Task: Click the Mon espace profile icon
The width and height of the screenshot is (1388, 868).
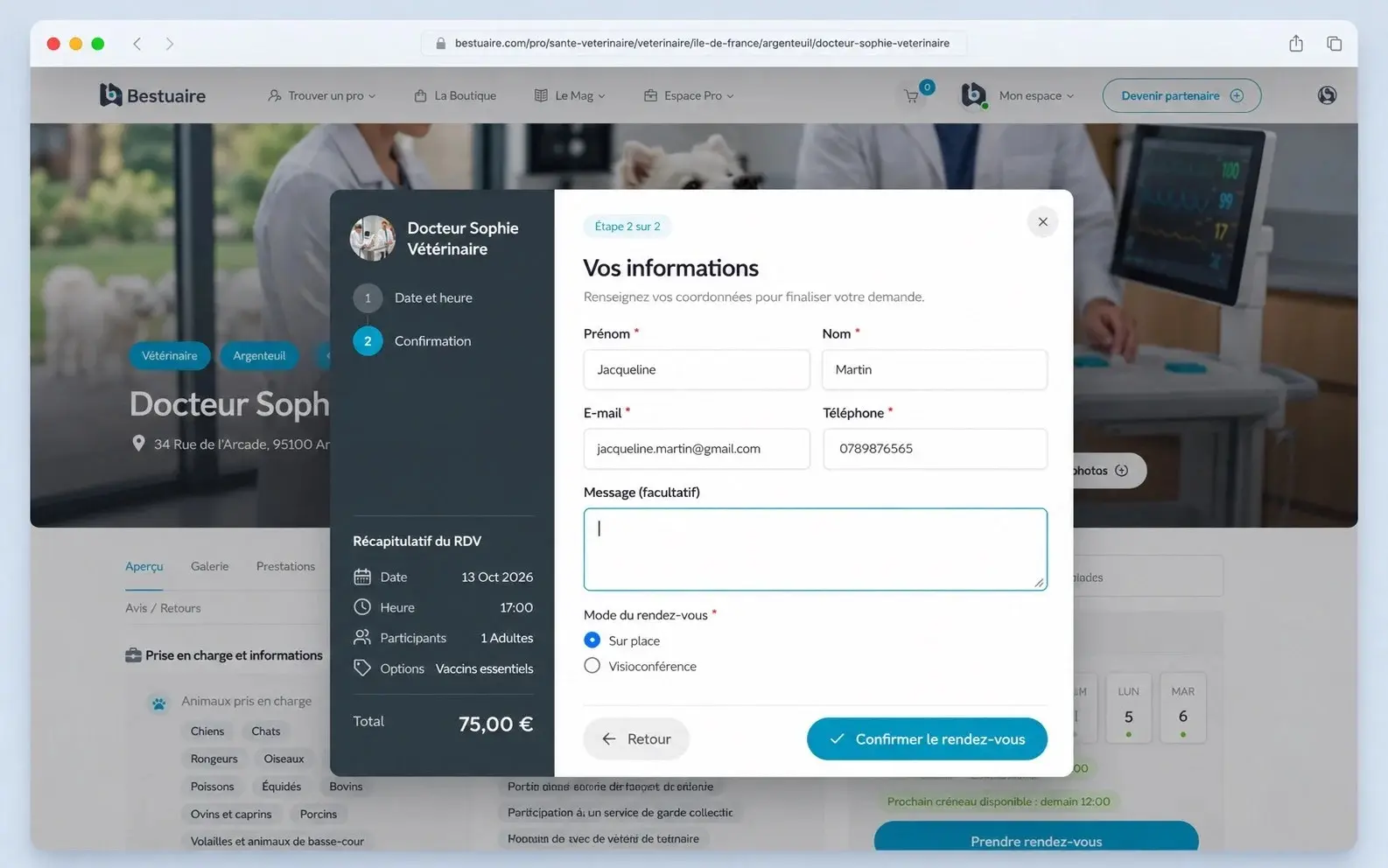Action: pyautogui.click(x=974, y=95)
